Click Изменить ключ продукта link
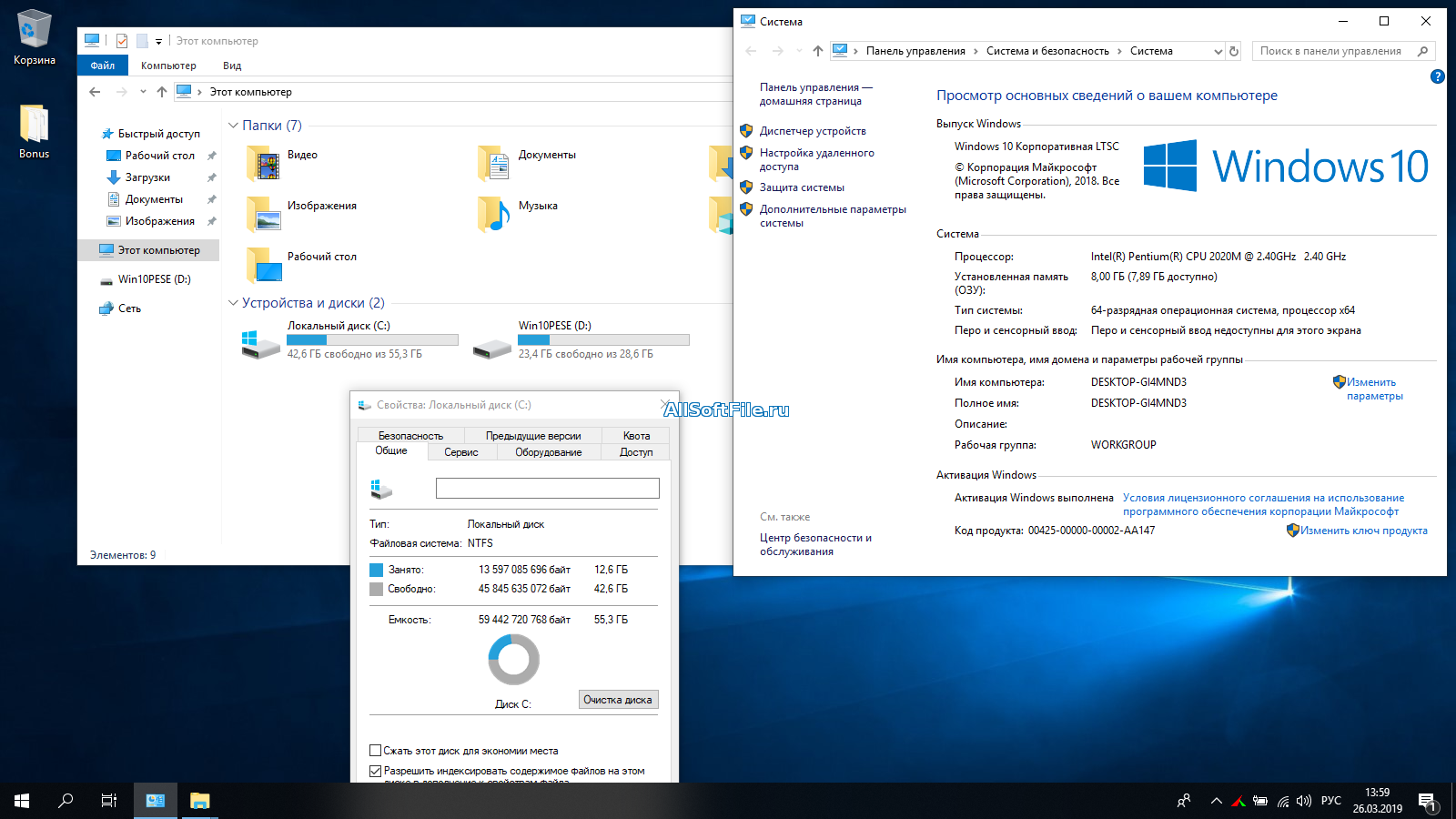The height and width of the screenshot is (819, 1456). pyautogui.click(x=1363, y=531)
